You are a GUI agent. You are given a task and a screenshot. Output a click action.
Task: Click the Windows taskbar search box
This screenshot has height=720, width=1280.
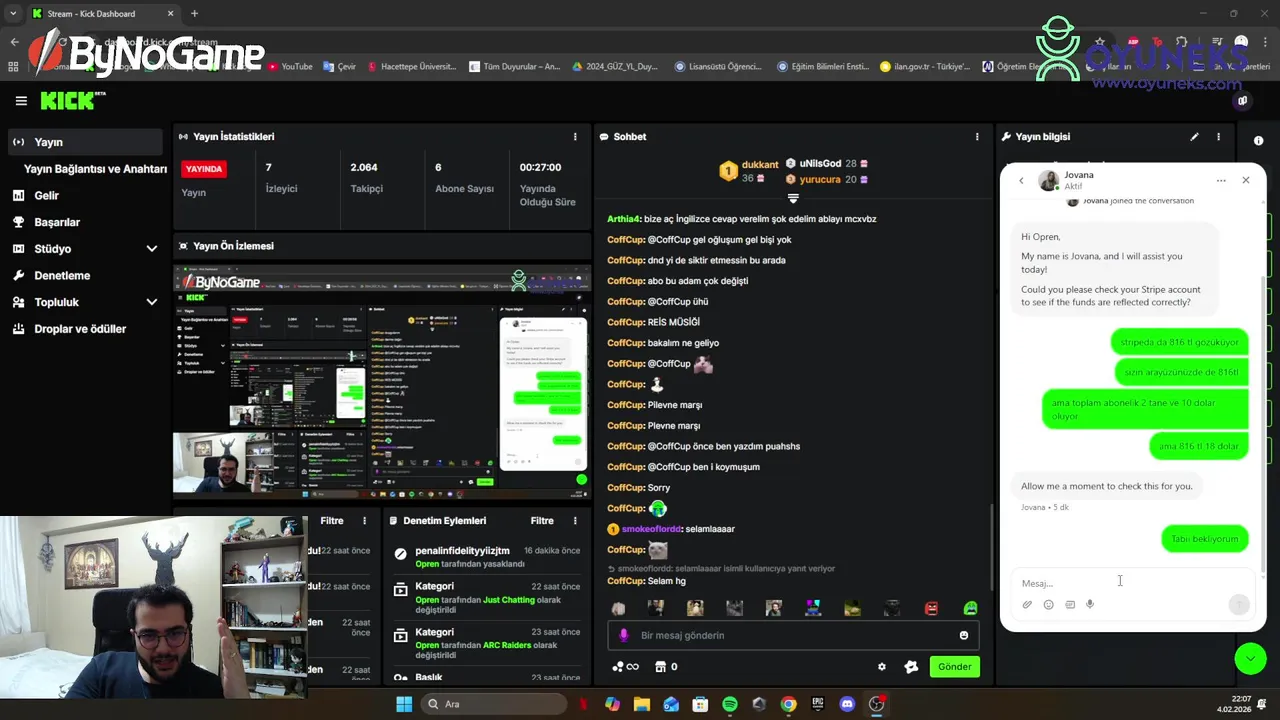tap(494, 704)
